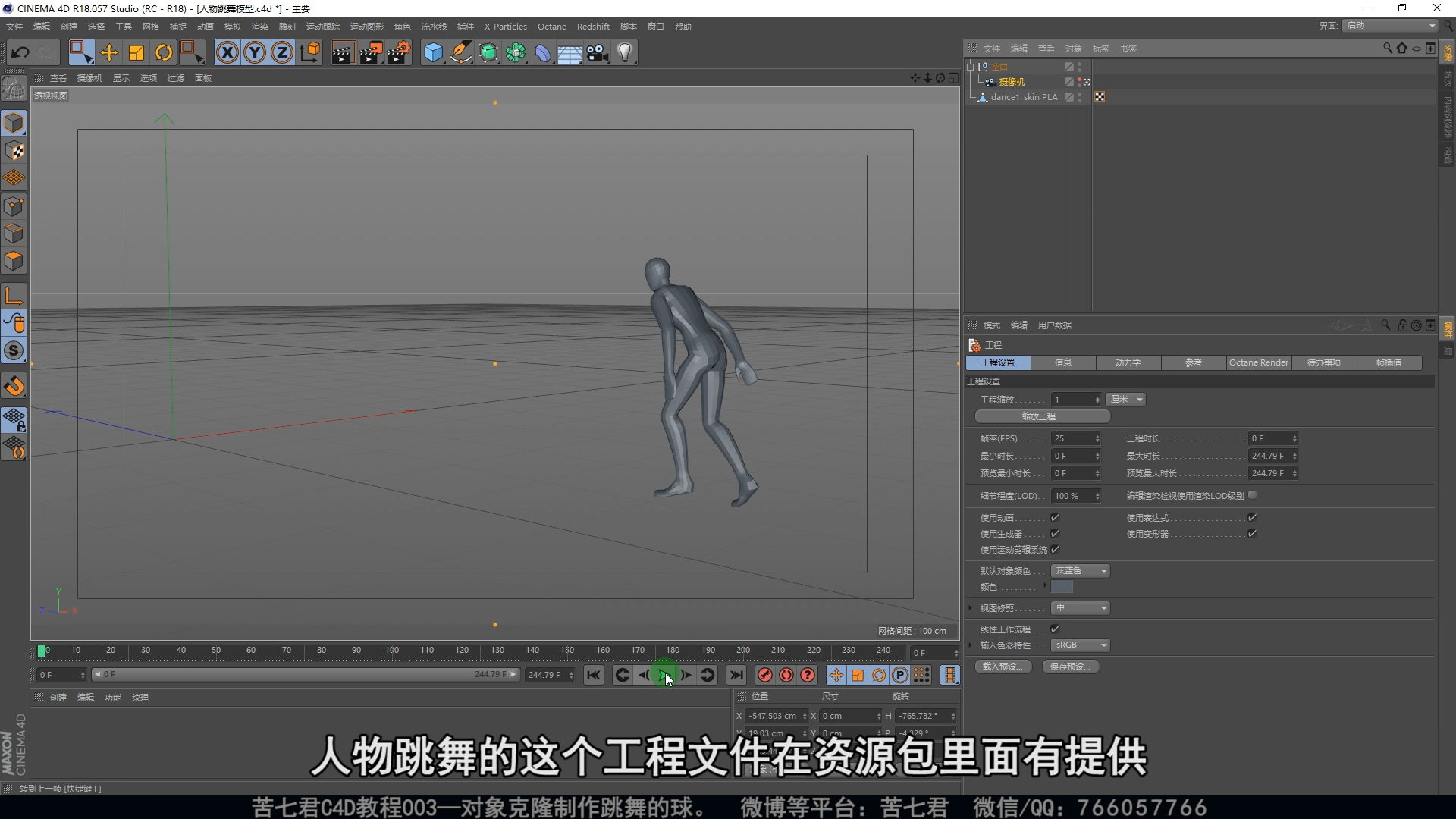Viewport: 1456px width, 819px height.
Task: Jump to start of timeline
Action: click(594, 675)
